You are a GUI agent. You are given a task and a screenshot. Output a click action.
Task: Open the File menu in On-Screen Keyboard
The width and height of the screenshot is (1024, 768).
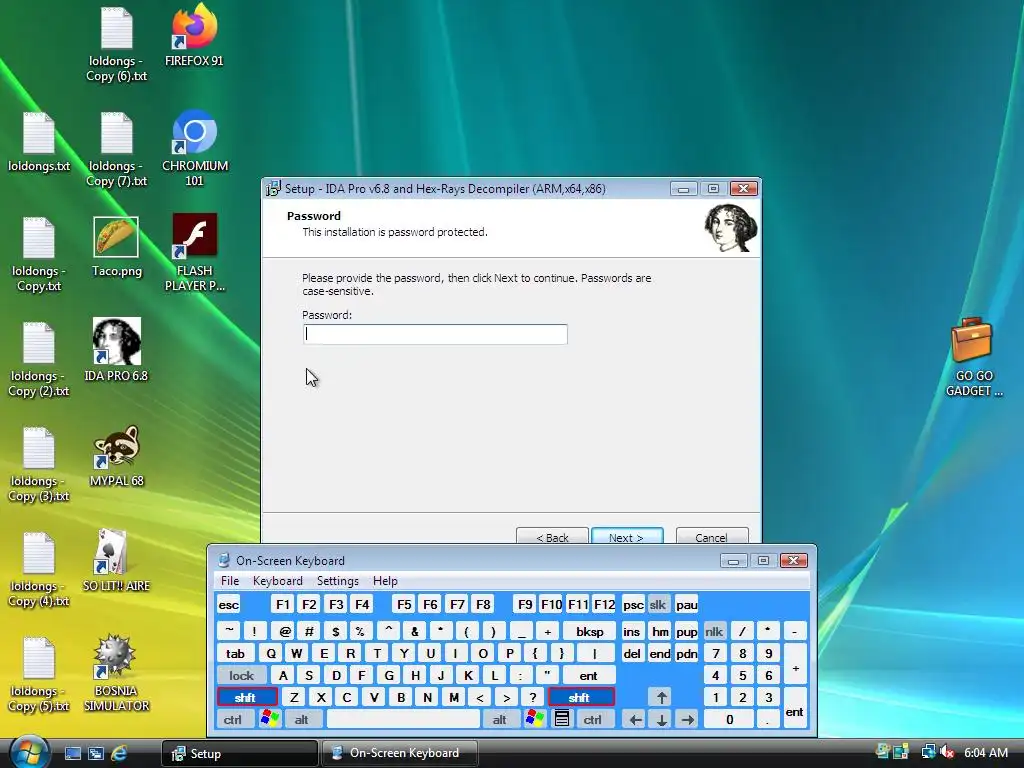click(x=230, y=581)
